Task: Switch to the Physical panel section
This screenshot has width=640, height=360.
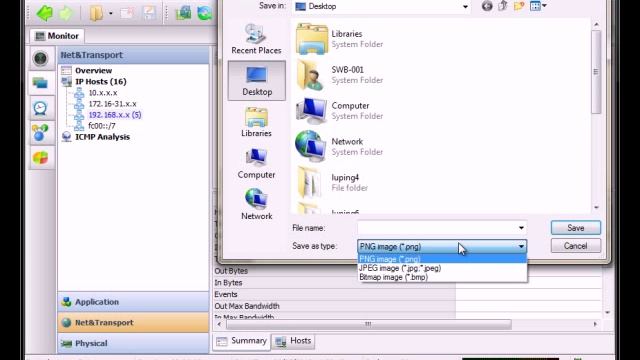Action: click(133, 343)
